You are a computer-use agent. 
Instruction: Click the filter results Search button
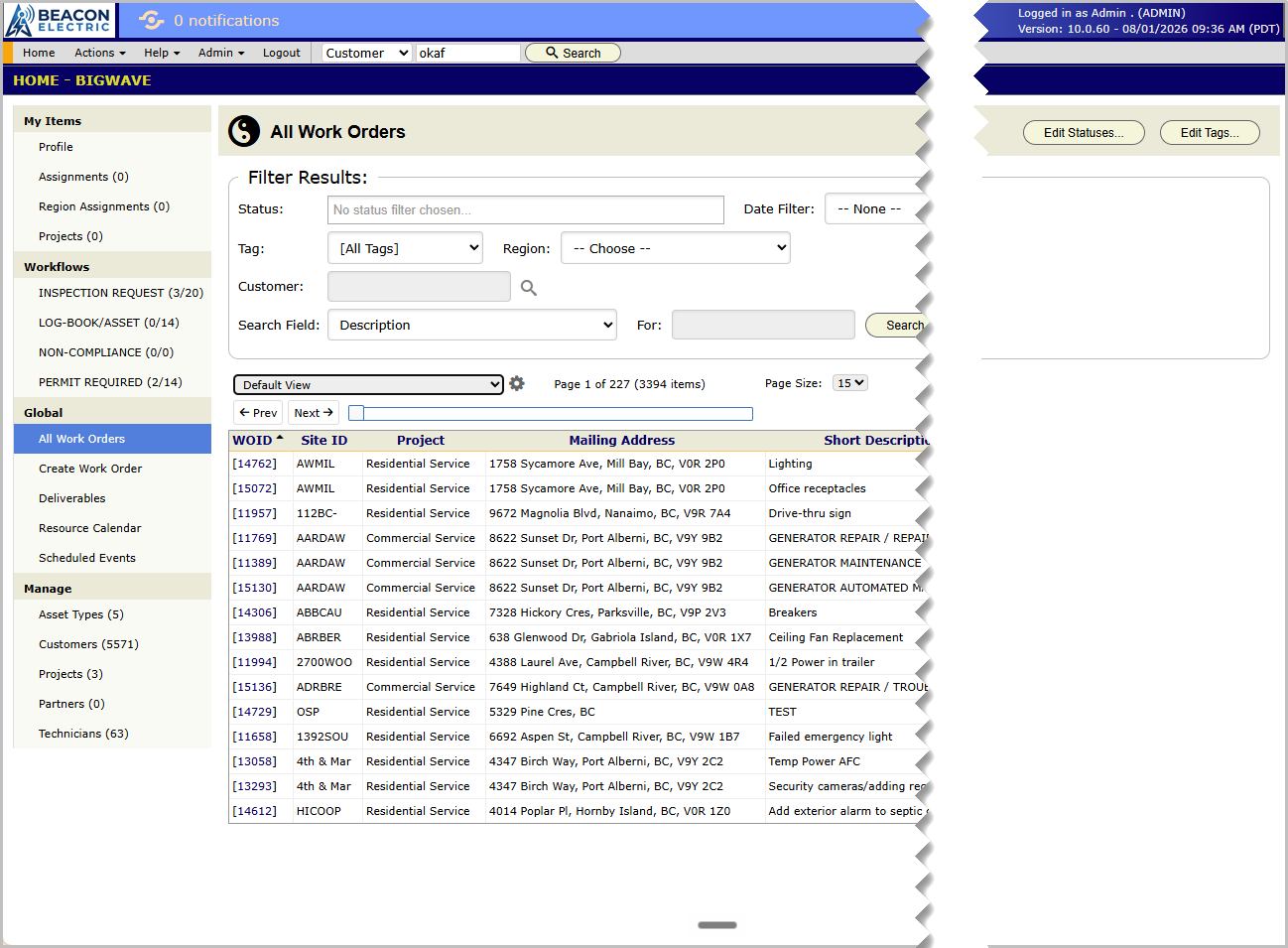pos(898,325)
